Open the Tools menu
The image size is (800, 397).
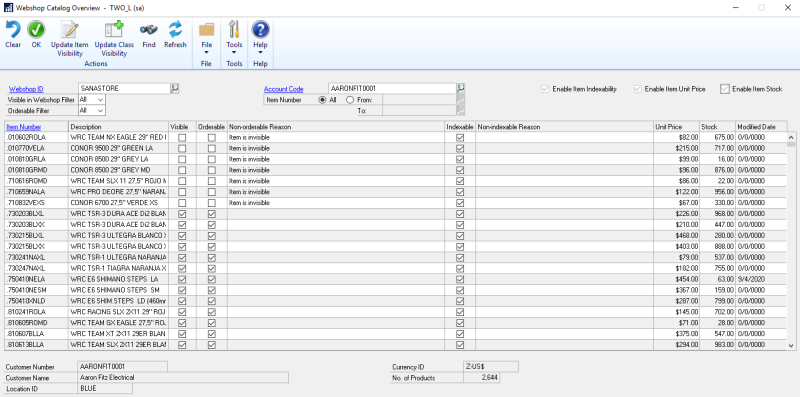point(234,38)
